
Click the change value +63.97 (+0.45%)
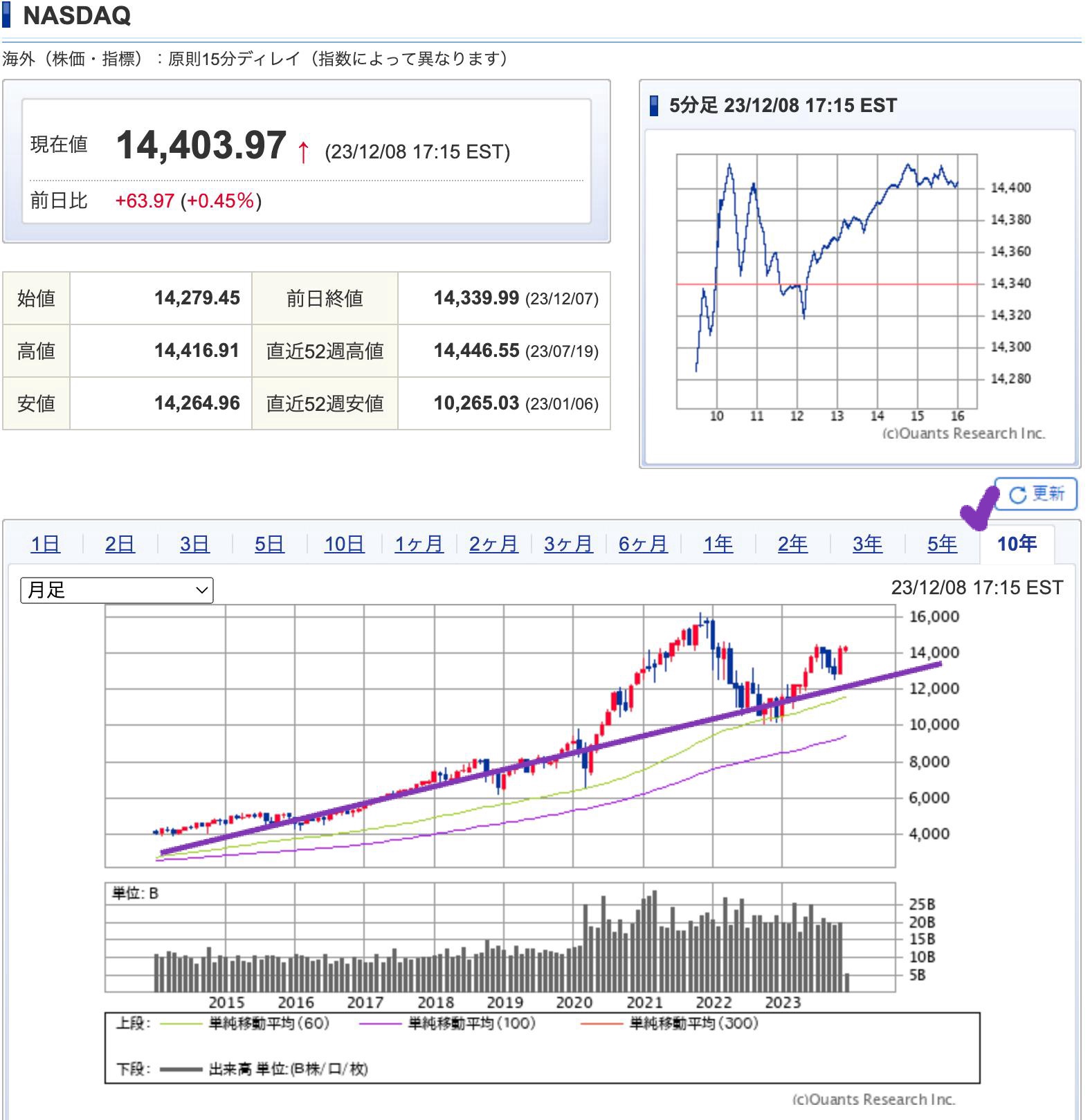tap(188, 201)
